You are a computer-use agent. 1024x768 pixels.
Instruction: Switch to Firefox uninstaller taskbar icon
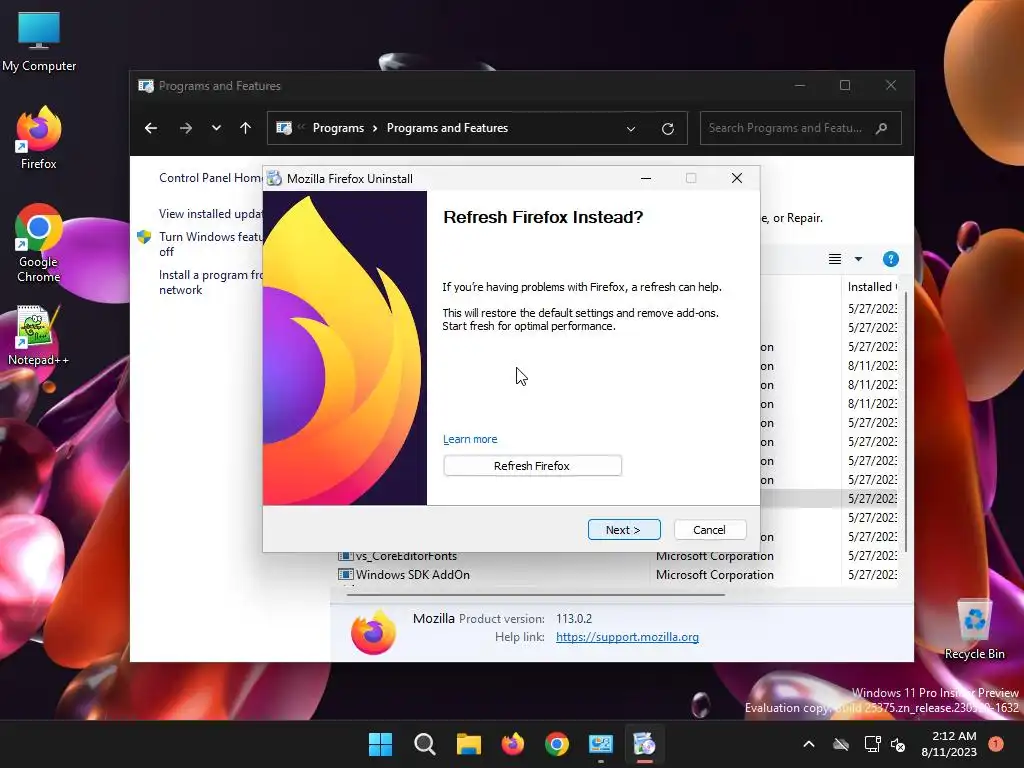pos(645,744)
